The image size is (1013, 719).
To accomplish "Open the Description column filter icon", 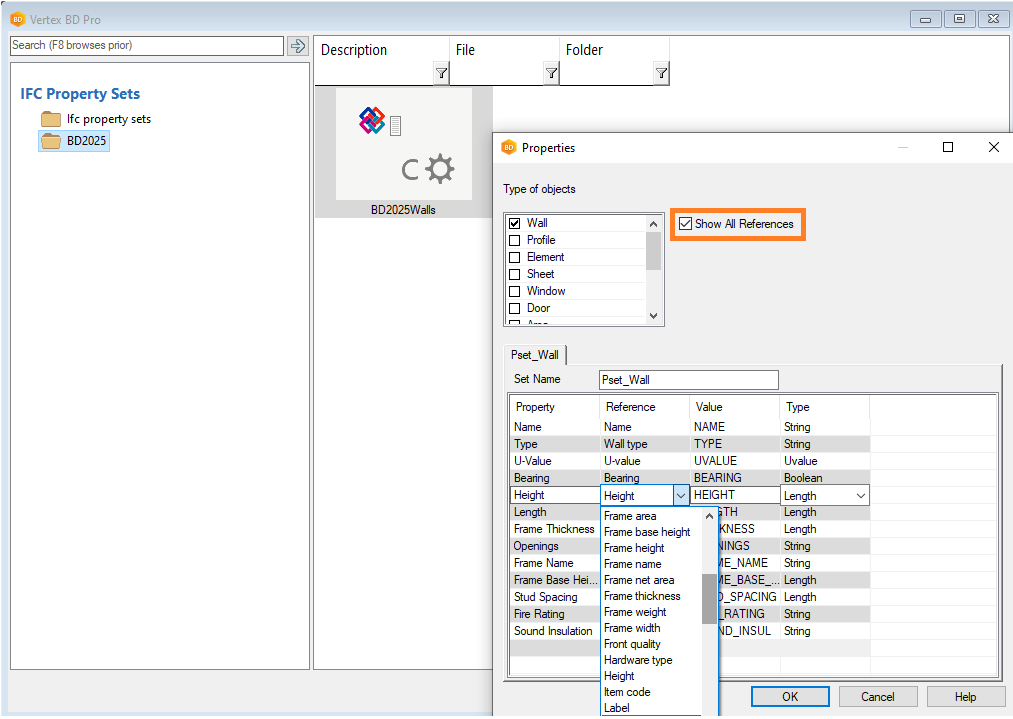I will coord(441,73).
